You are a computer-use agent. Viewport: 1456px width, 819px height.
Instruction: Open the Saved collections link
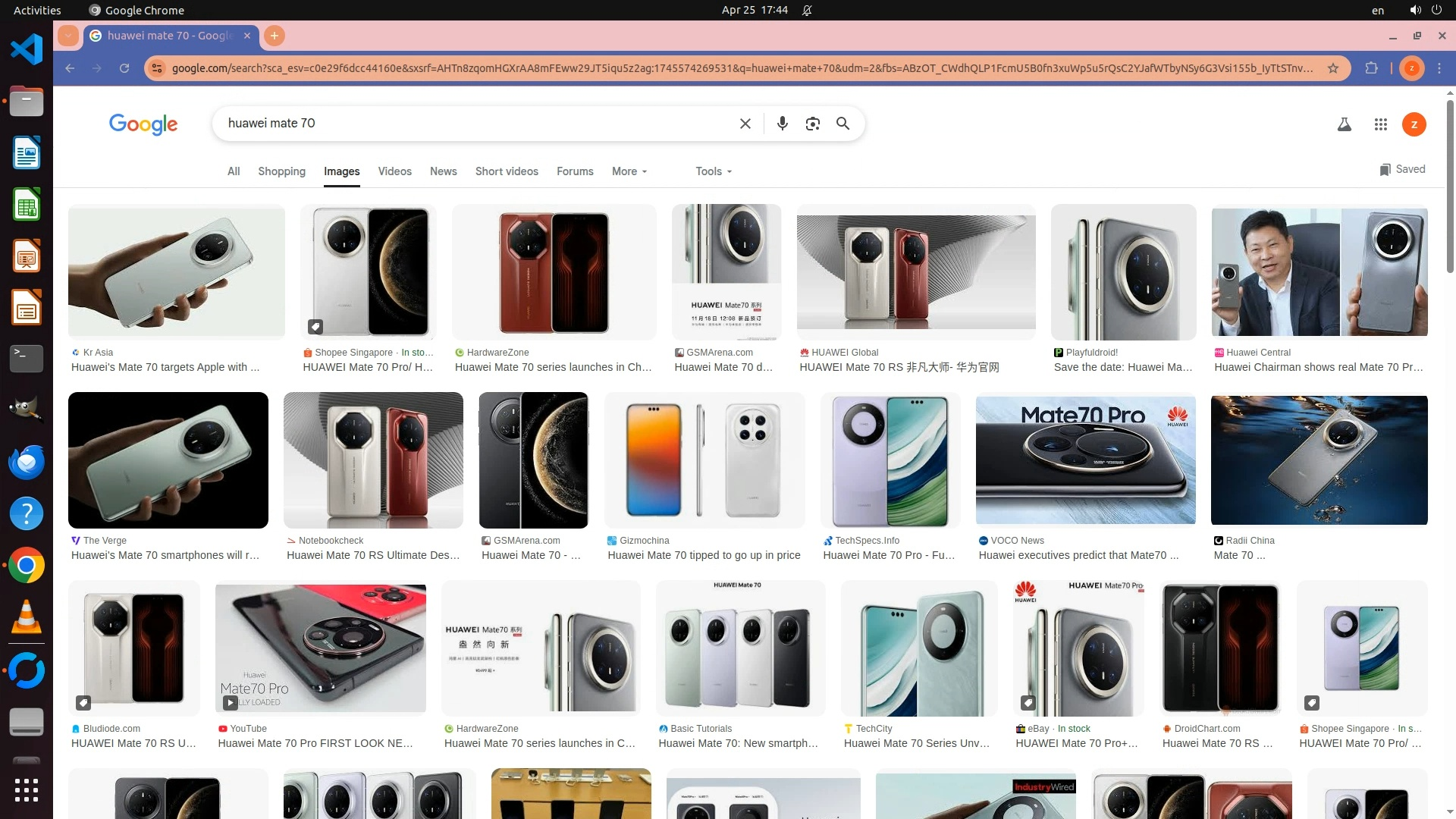point(1402,169)
